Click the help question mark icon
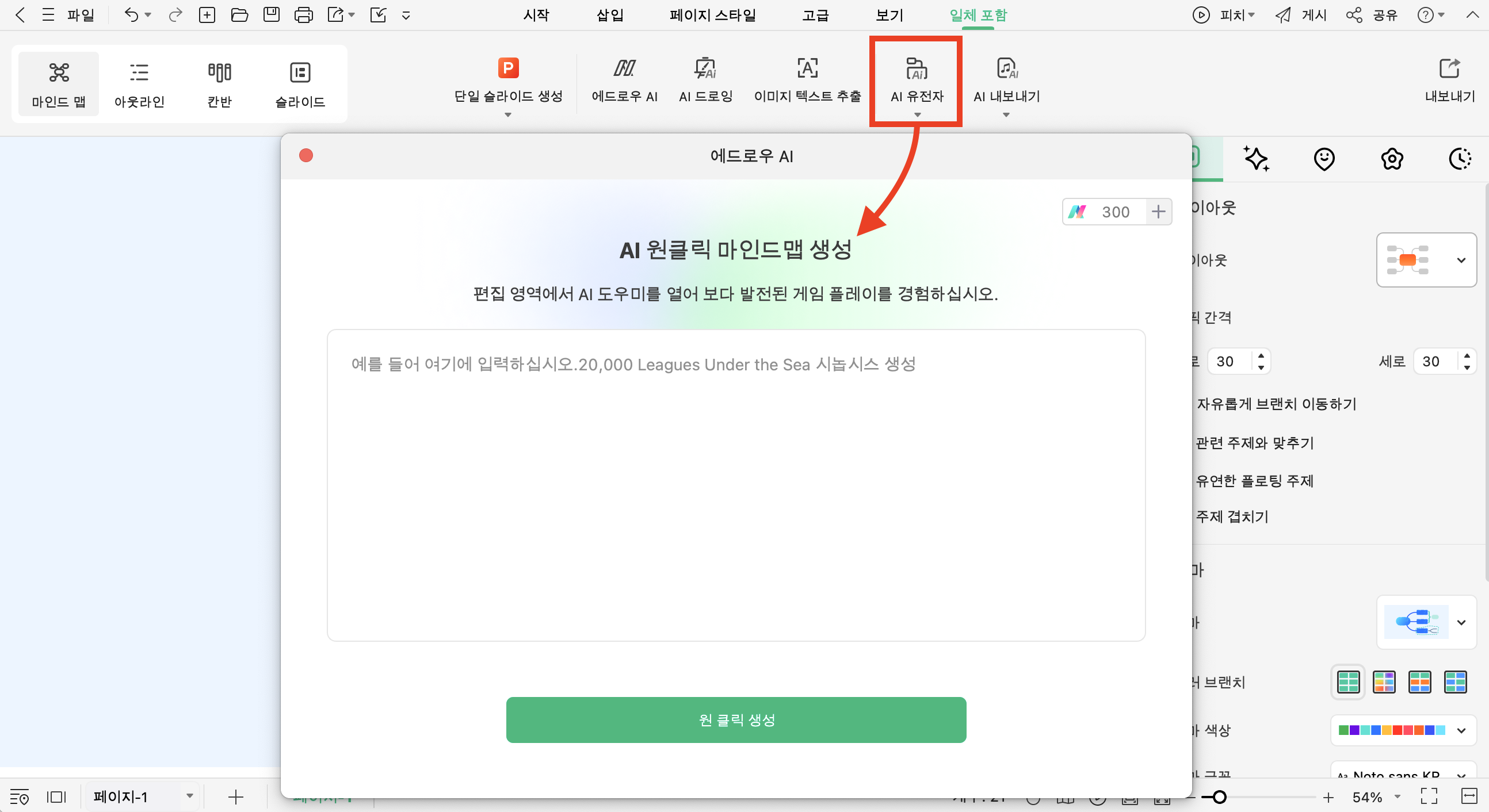The height and width of the screenshot is (812, 1489). pos(1425,15)
